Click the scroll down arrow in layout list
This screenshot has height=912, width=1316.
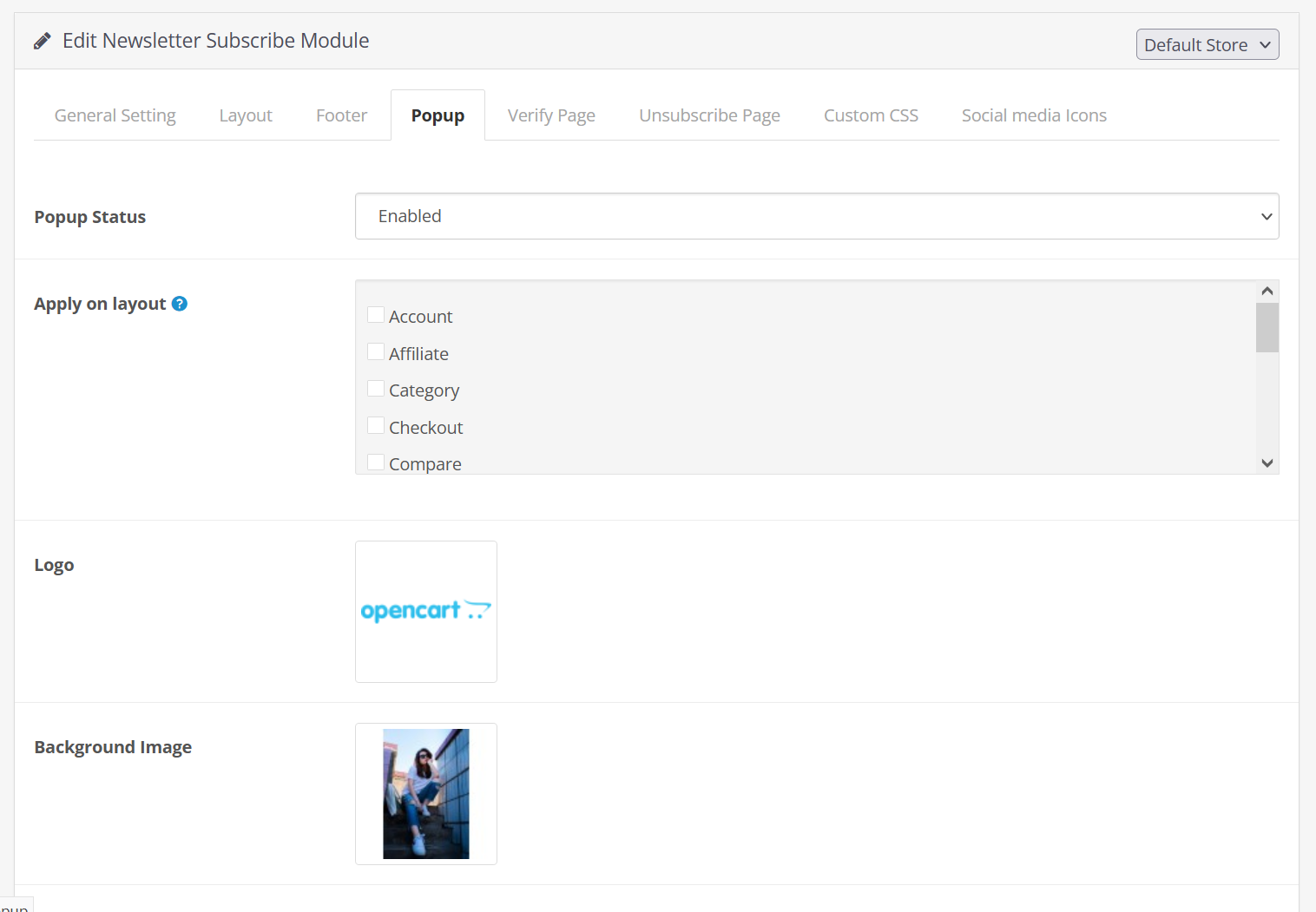[x=1267, y=463]
